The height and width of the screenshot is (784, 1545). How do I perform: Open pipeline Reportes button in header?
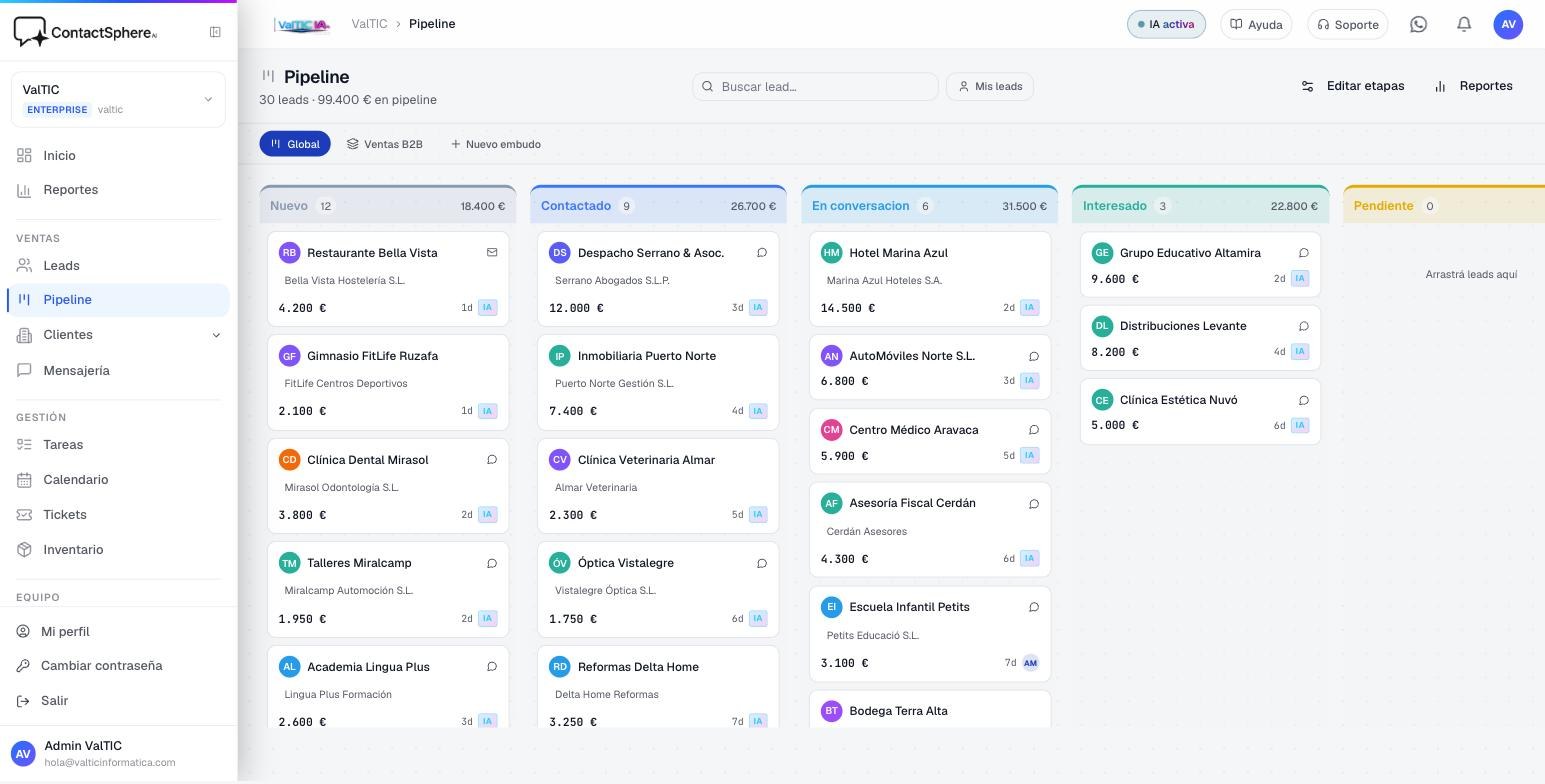pyautogui.click(x=1474, y=86)
